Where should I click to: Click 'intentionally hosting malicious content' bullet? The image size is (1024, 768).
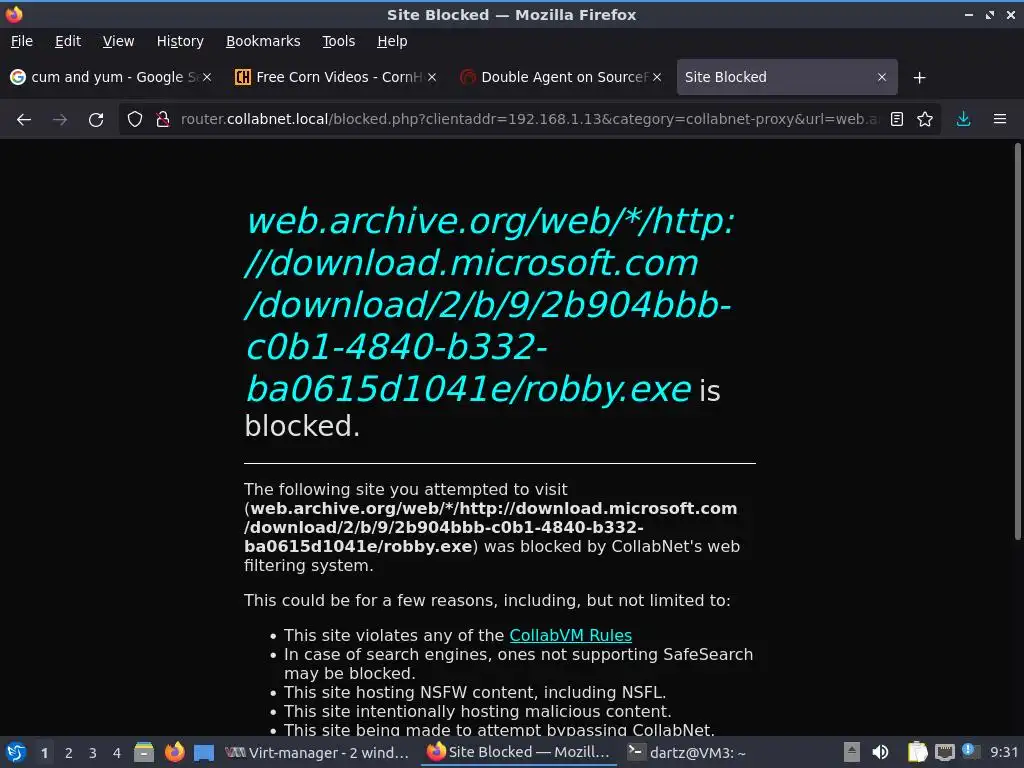click(477, 711)
